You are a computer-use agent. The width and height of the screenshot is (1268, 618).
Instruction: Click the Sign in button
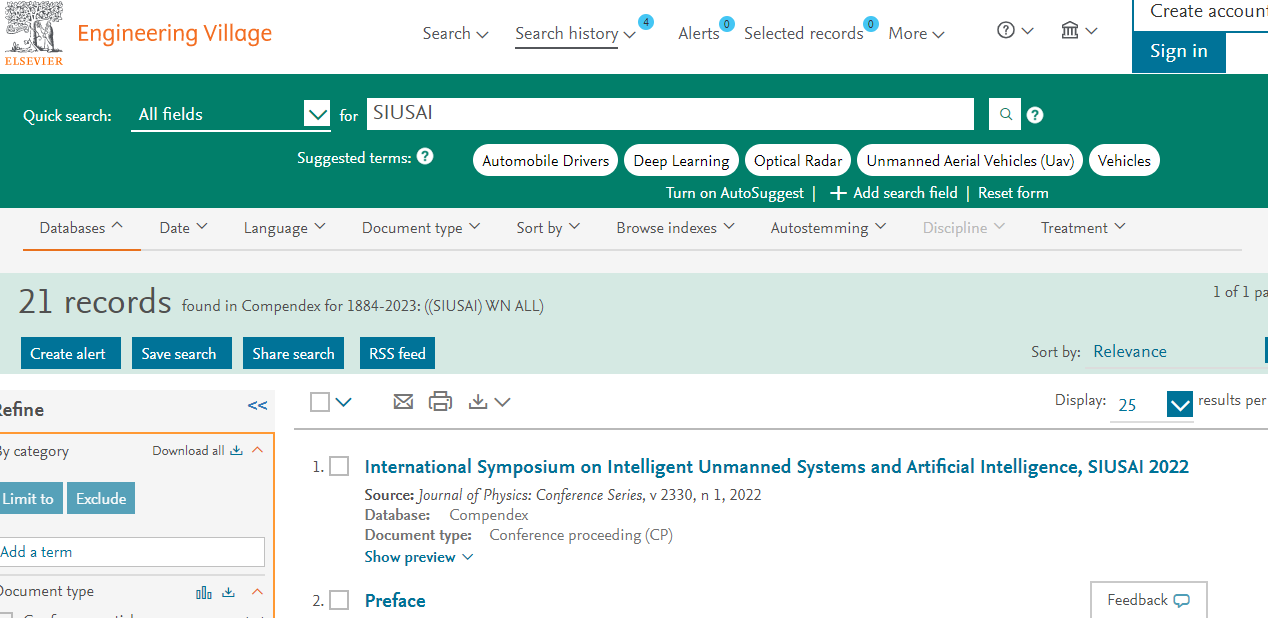point(1179,52)
